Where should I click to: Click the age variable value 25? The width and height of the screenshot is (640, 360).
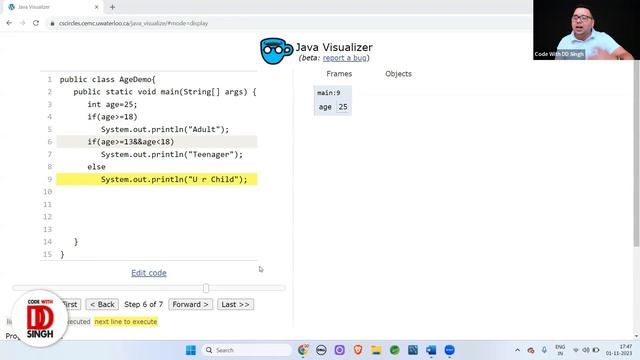pyautogui.click(x=343, y=107)
